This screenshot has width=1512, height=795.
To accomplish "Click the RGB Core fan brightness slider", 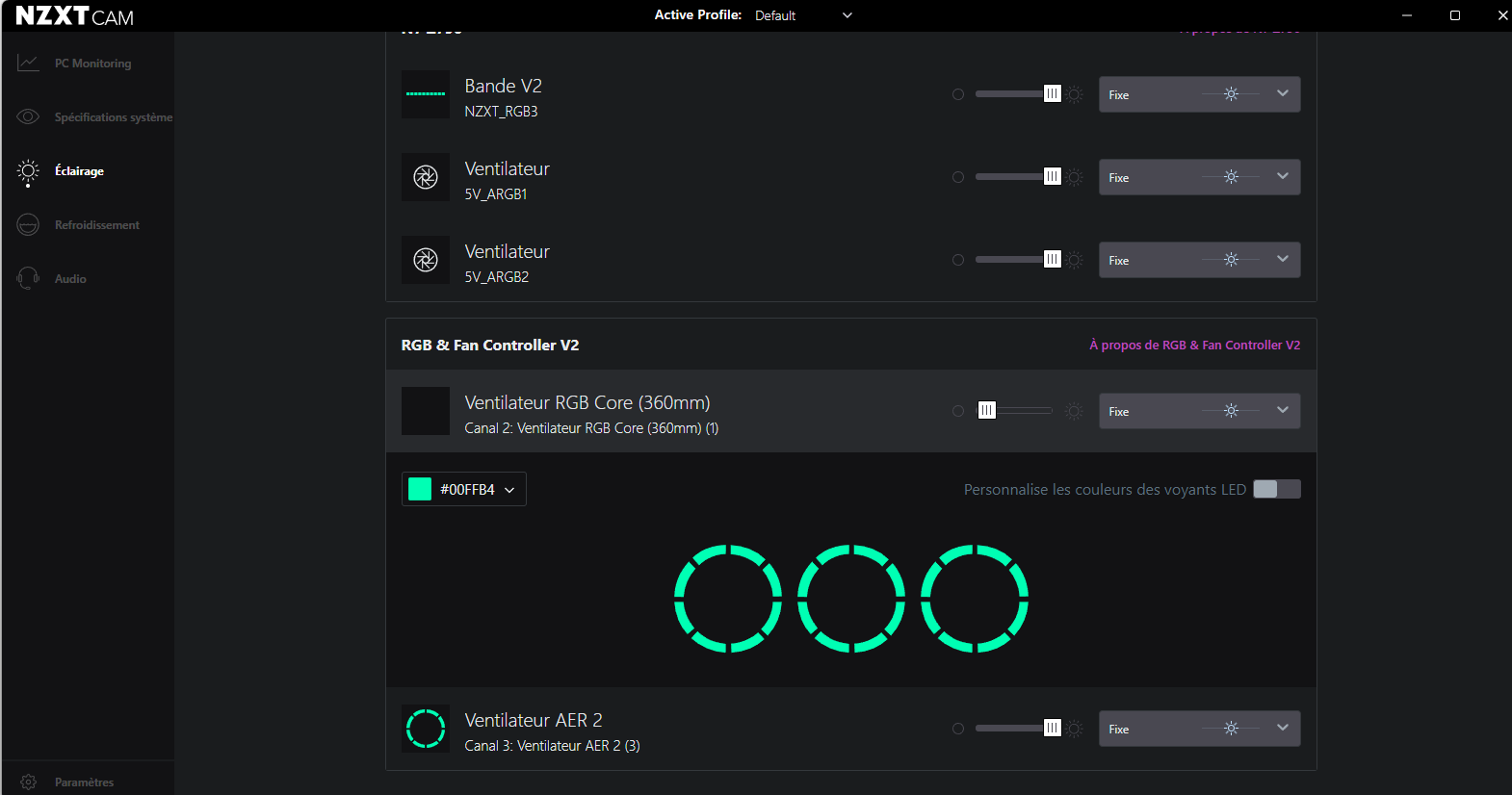I will coord(1015,411).
